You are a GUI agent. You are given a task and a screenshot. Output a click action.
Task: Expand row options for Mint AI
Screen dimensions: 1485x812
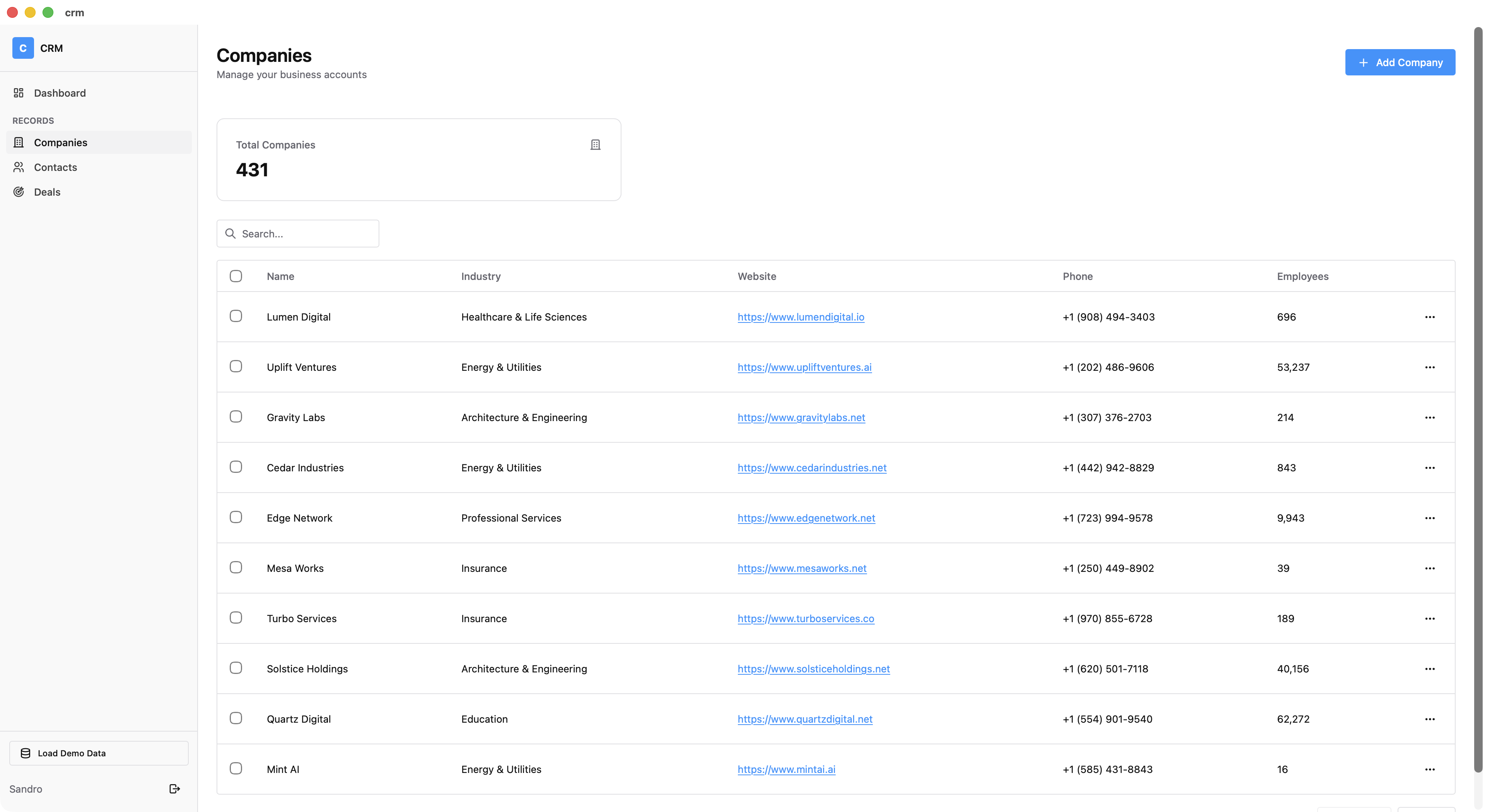pos(1430,769)
